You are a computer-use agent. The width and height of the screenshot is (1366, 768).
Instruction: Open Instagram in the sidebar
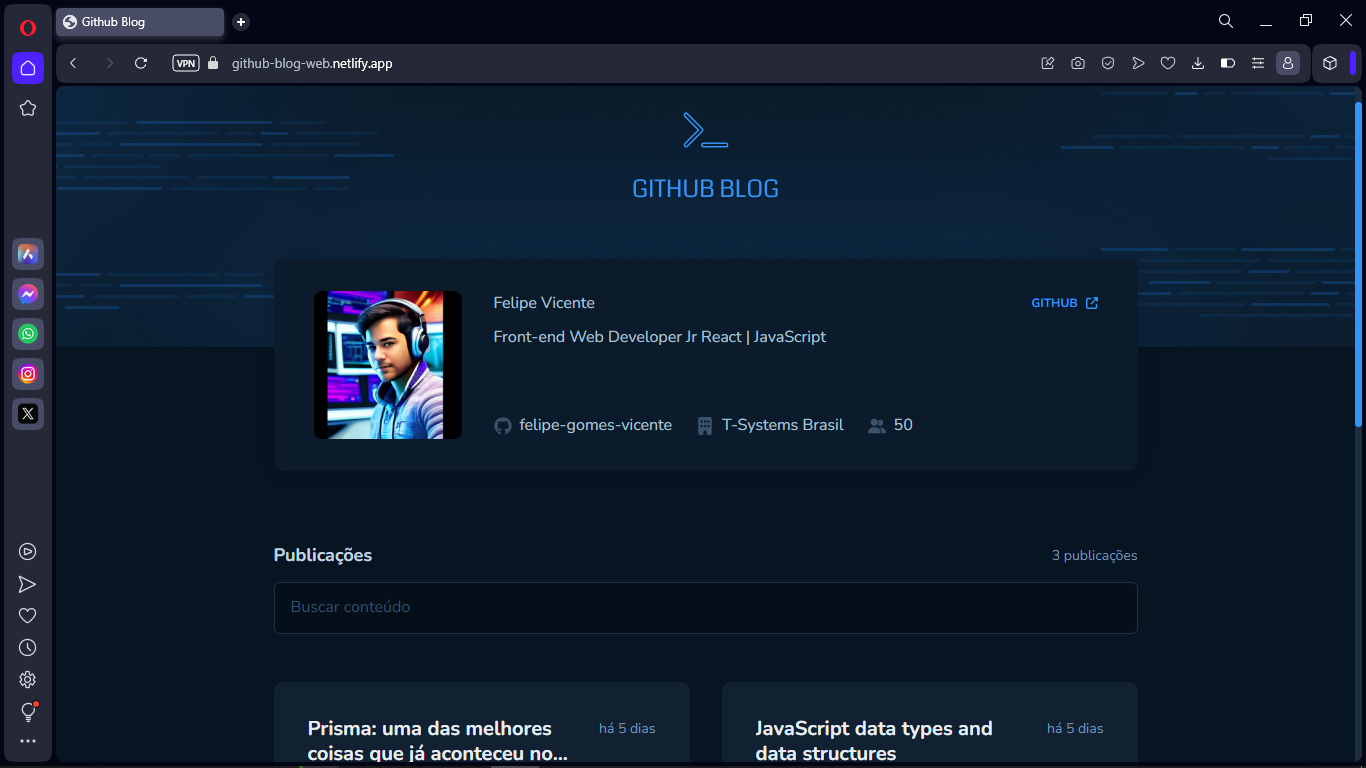pos(28,374)
